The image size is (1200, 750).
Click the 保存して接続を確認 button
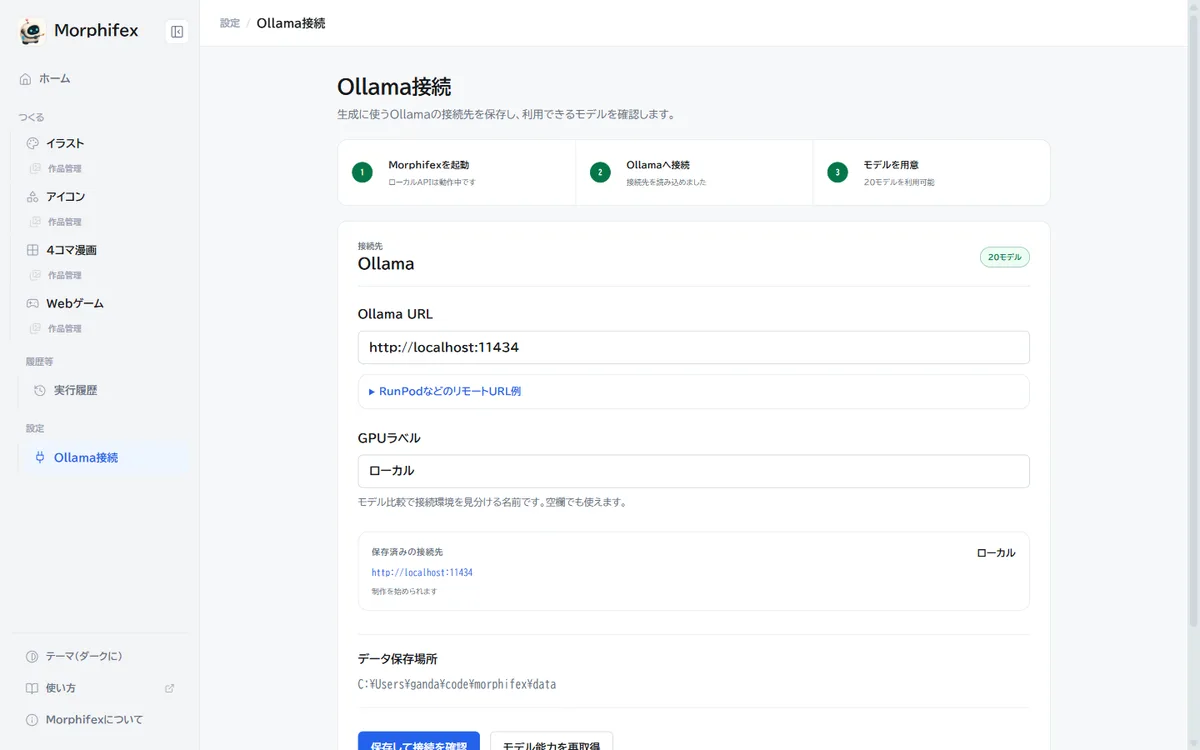coord(419,741)
